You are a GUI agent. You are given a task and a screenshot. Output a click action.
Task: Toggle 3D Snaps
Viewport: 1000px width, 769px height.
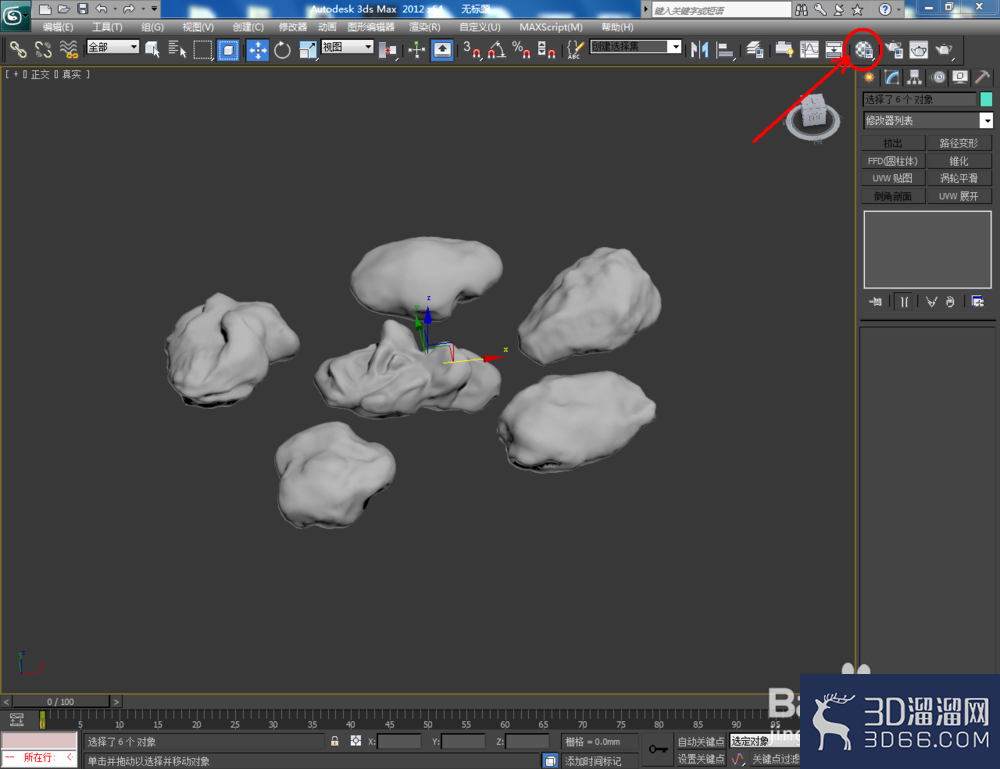(472, 49)
